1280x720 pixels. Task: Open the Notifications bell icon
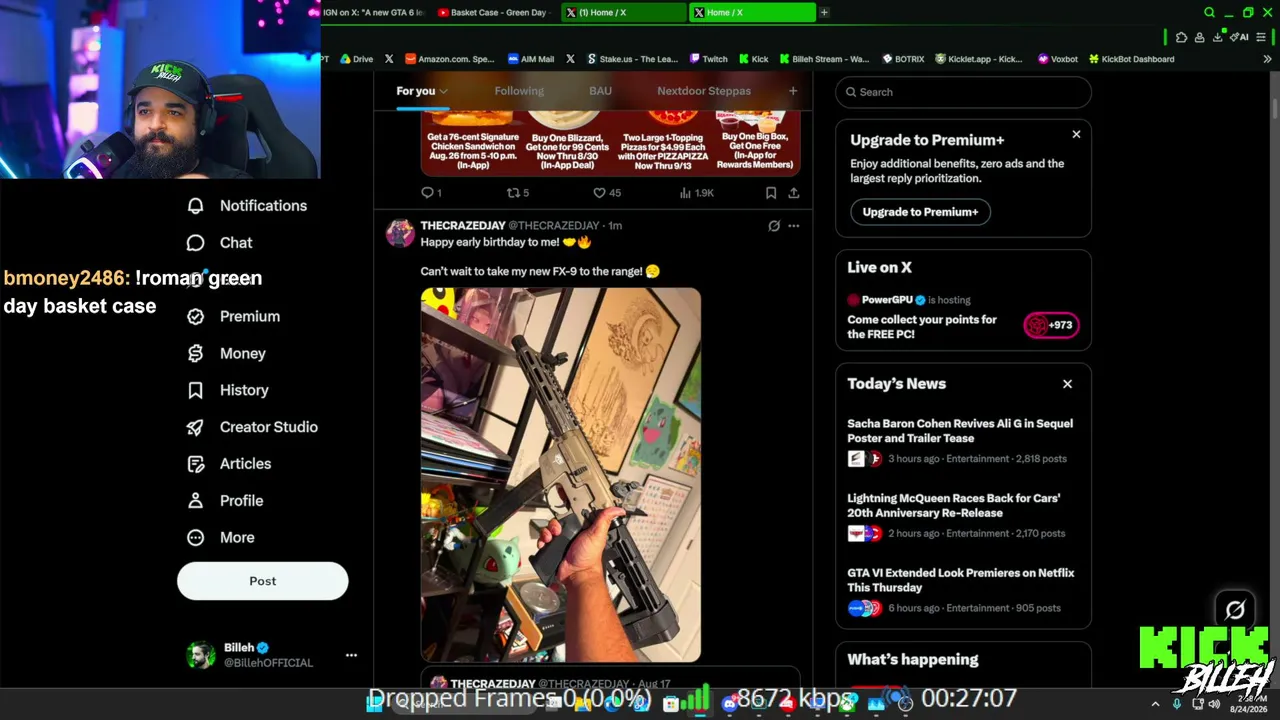tap(196, 206)
